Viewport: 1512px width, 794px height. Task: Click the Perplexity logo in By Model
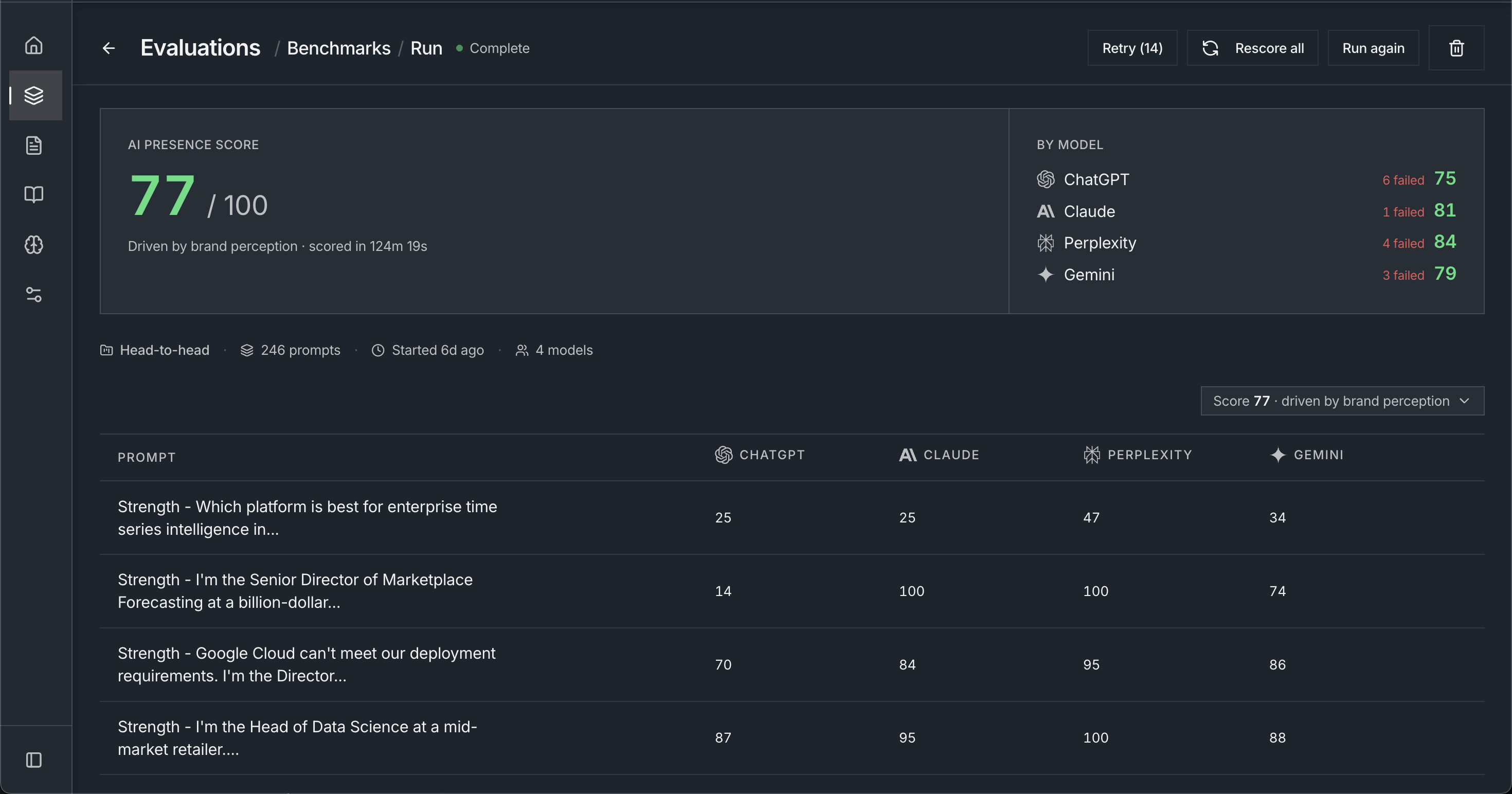pos(1046,243)
